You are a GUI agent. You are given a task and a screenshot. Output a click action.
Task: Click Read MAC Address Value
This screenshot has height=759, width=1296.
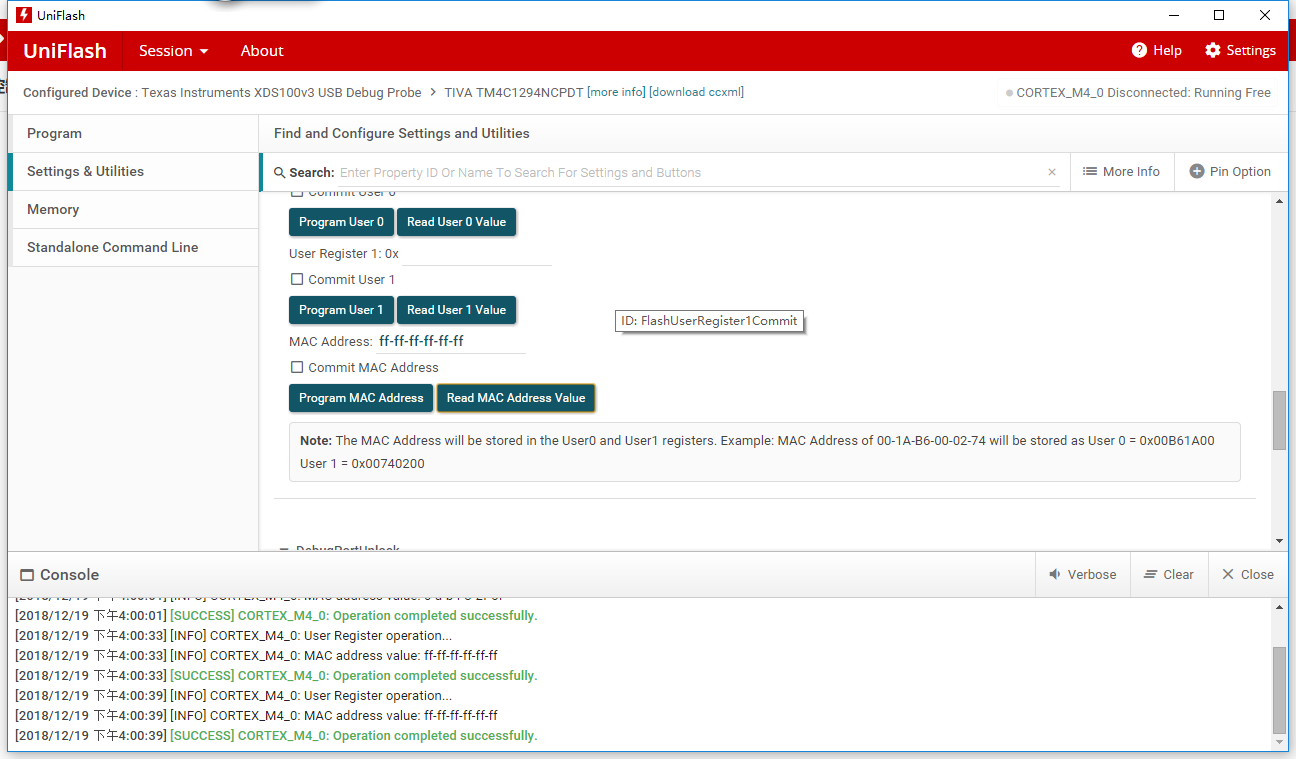516,398
